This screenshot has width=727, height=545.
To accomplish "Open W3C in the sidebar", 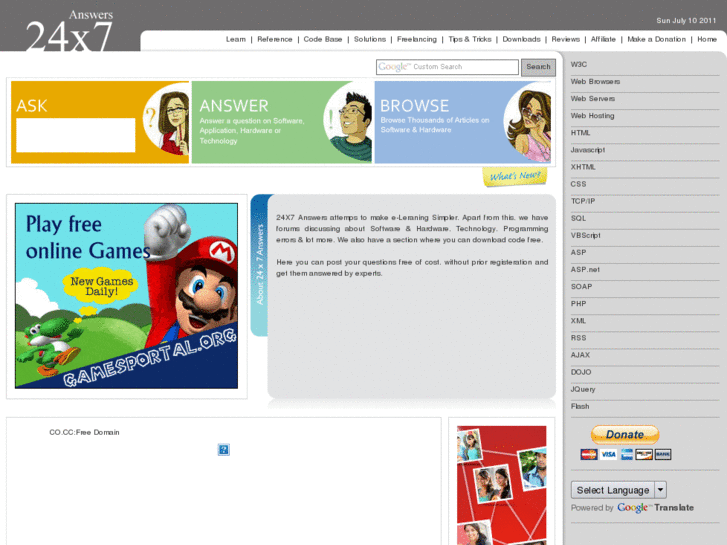I will click(579, 64).
